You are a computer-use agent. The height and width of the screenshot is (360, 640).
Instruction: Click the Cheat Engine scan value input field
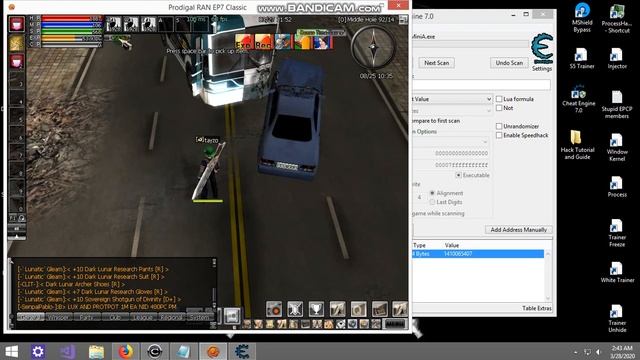481,85
